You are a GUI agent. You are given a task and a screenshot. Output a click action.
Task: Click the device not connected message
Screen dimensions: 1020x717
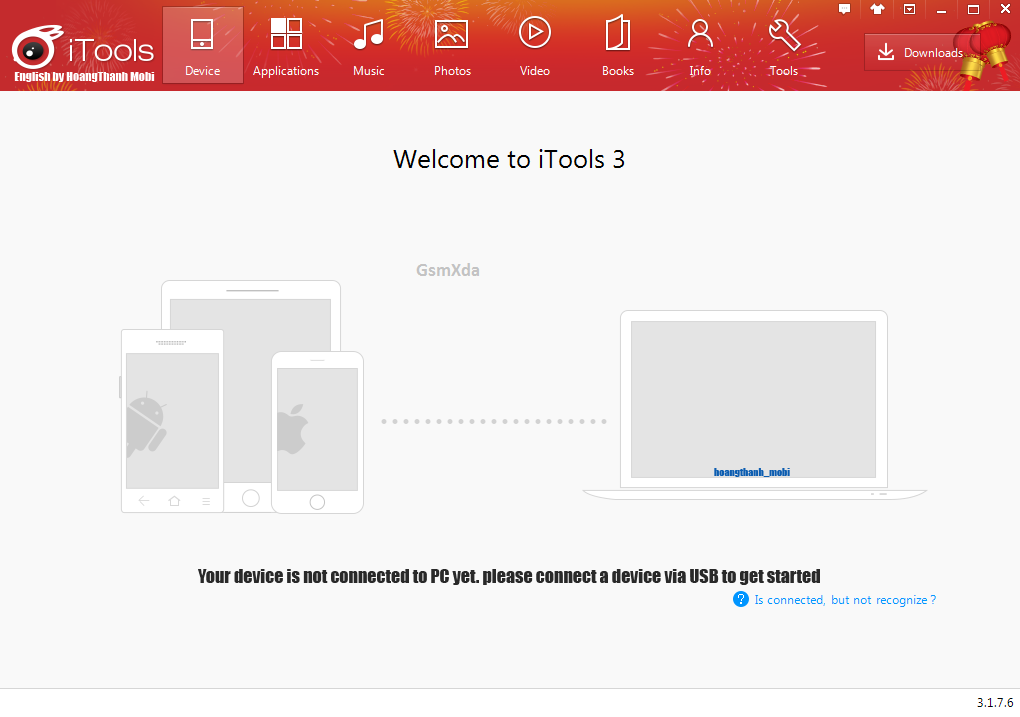tap(509, 576)
